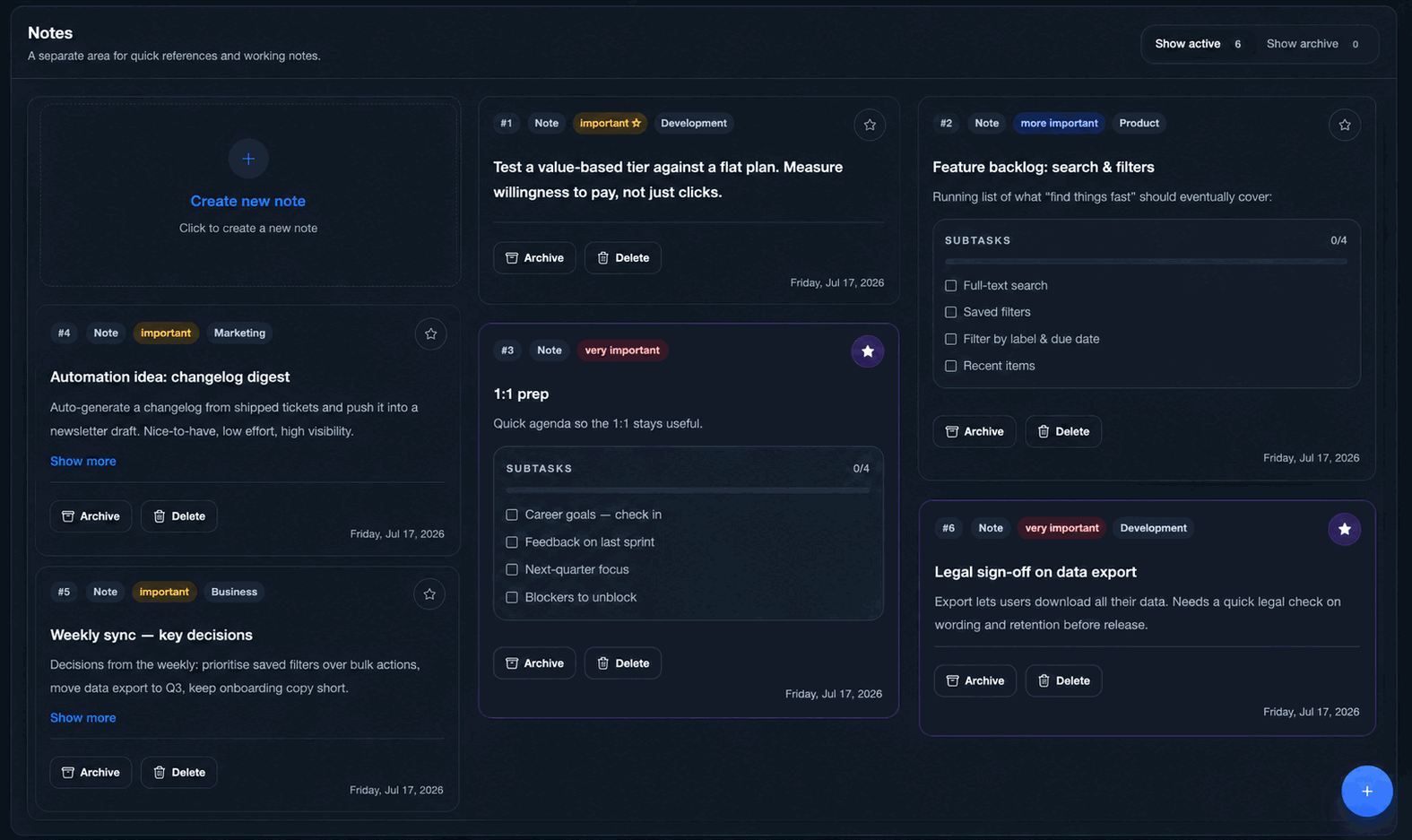Star the Weekly sync note #5

coord(429,593)
